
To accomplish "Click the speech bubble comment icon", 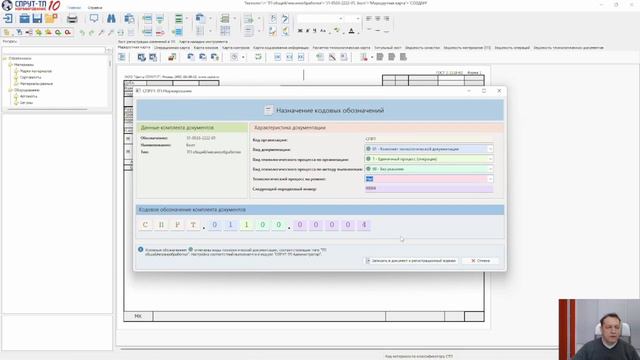I will click(94, 18).
